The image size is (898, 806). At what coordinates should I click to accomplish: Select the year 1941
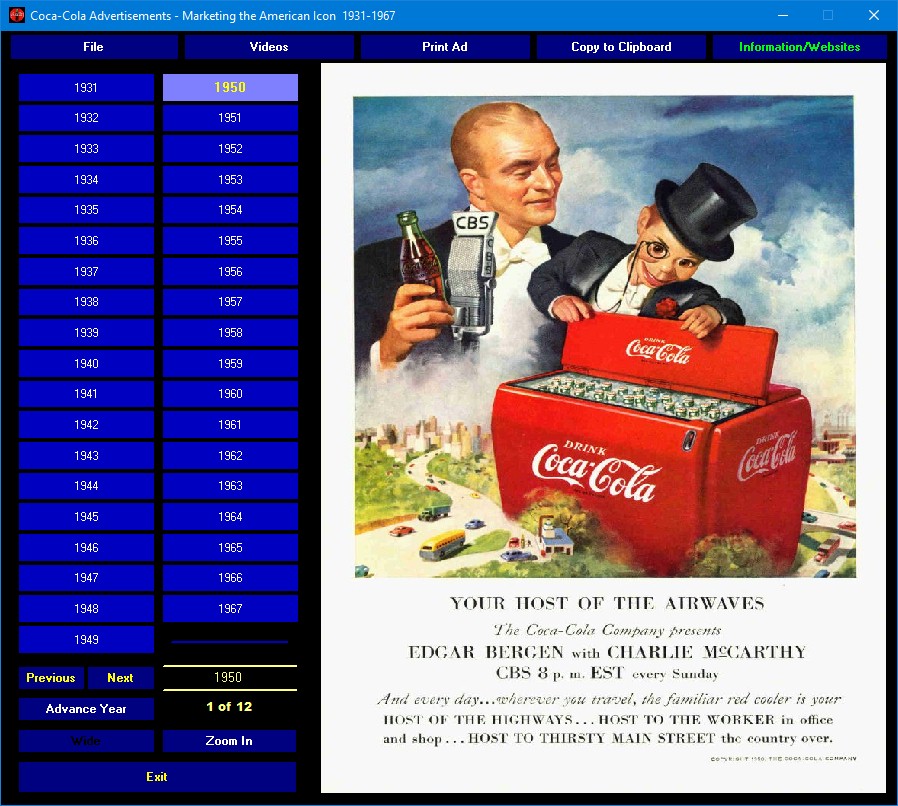point(86,394)
